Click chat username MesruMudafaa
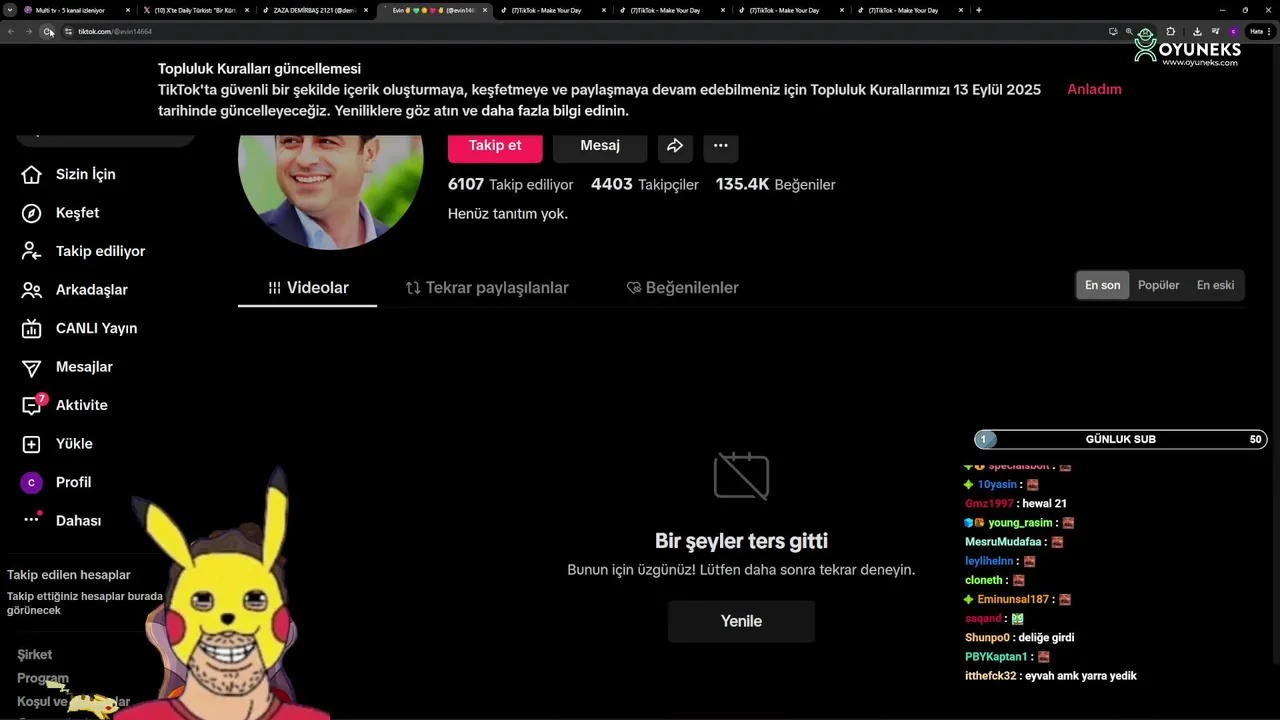Image resolution: width=1280 pixels, height=720 pixels. (x=1003, y=542)
